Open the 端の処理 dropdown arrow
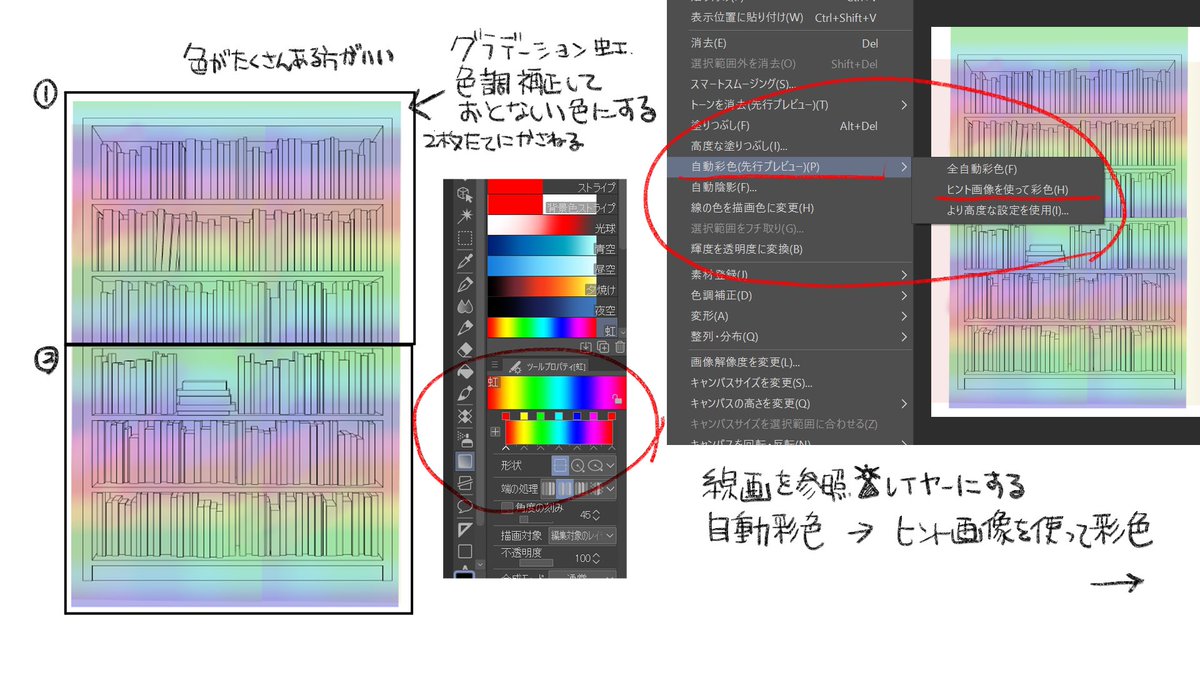This screenshot has height=675, width=1200. click(x=610, y=489)
